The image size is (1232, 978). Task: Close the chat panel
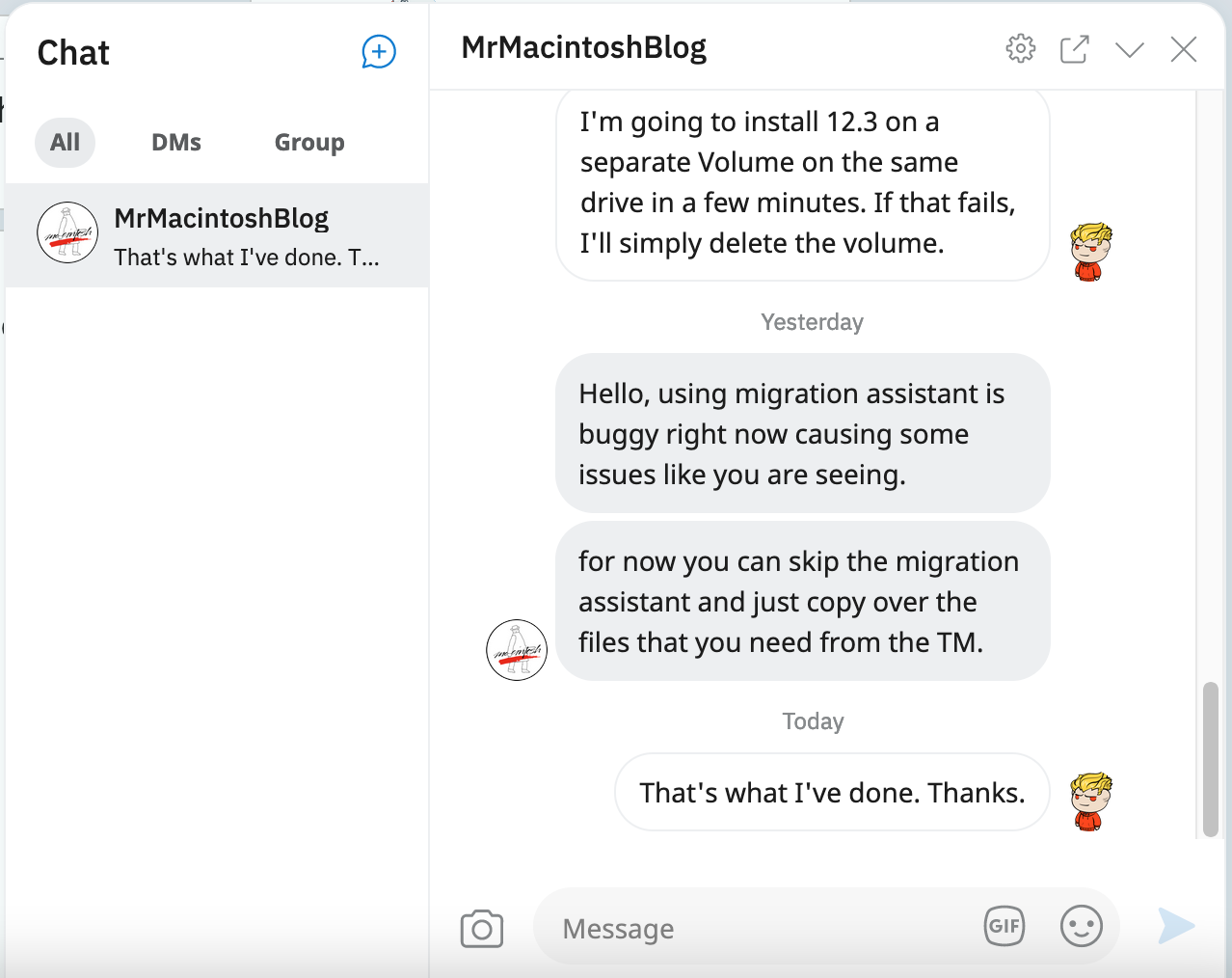tap(1183, 49)
